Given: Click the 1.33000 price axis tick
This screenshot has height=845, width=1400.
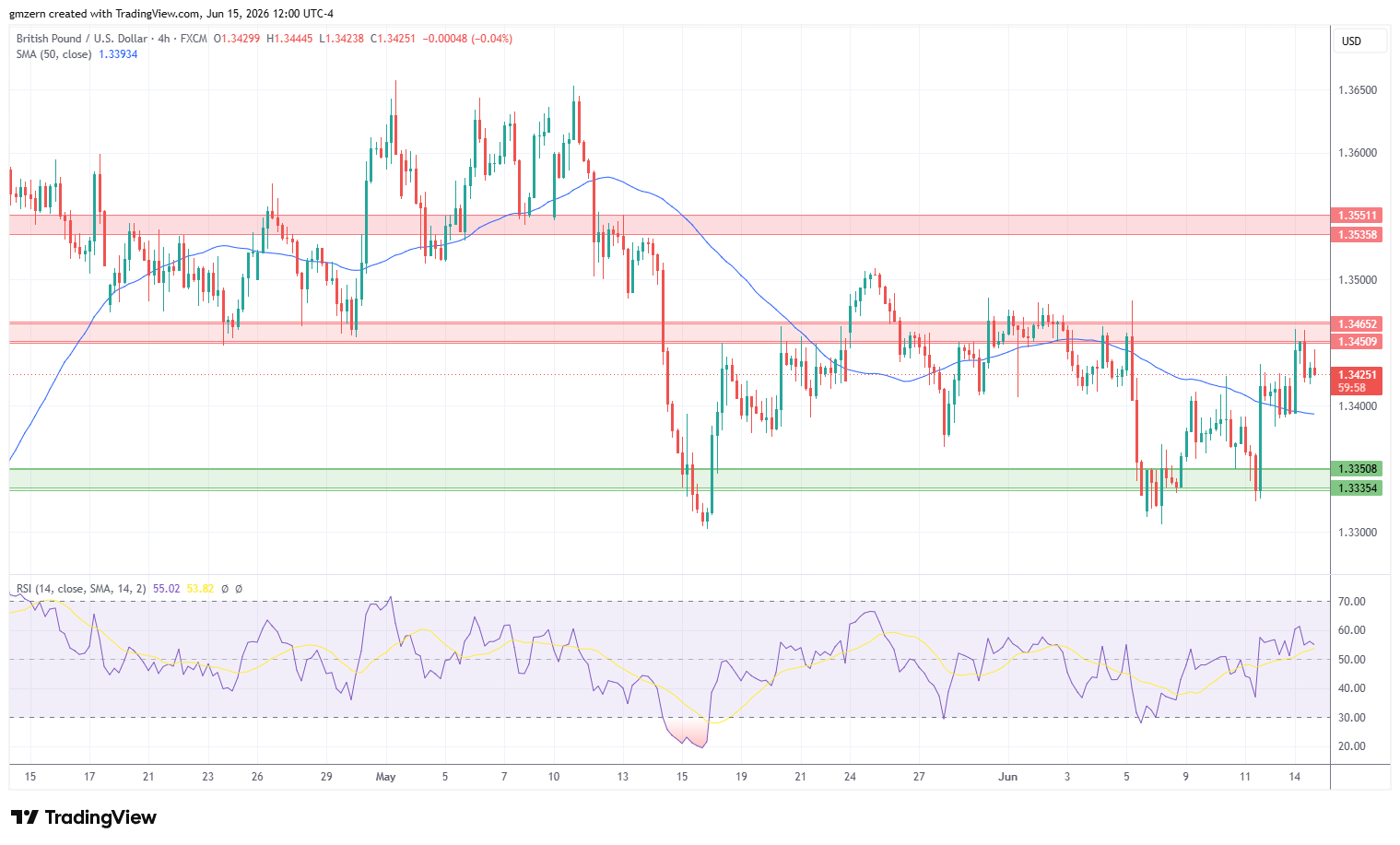Looking at the screenshot, I should click(1358, 533).
